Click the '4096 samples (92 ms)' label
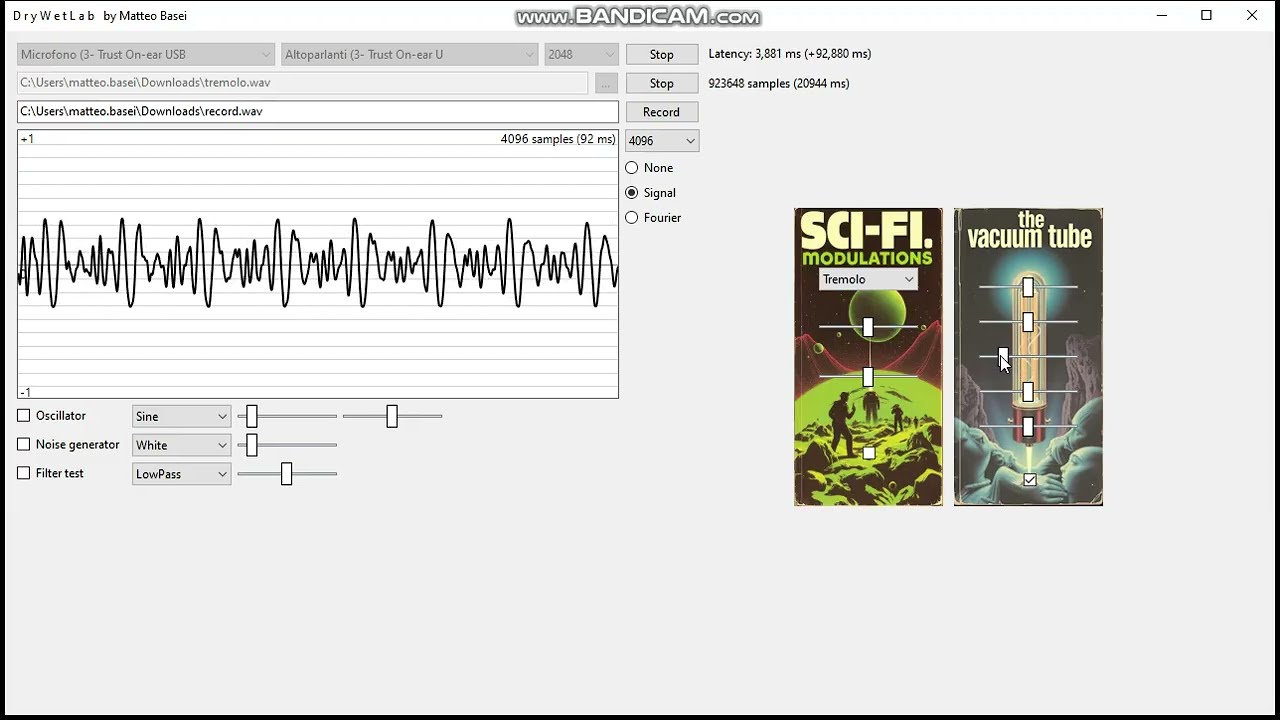The width and height of the screenshot is (1280, 720). pyautogui.click(x=558, y=139)
